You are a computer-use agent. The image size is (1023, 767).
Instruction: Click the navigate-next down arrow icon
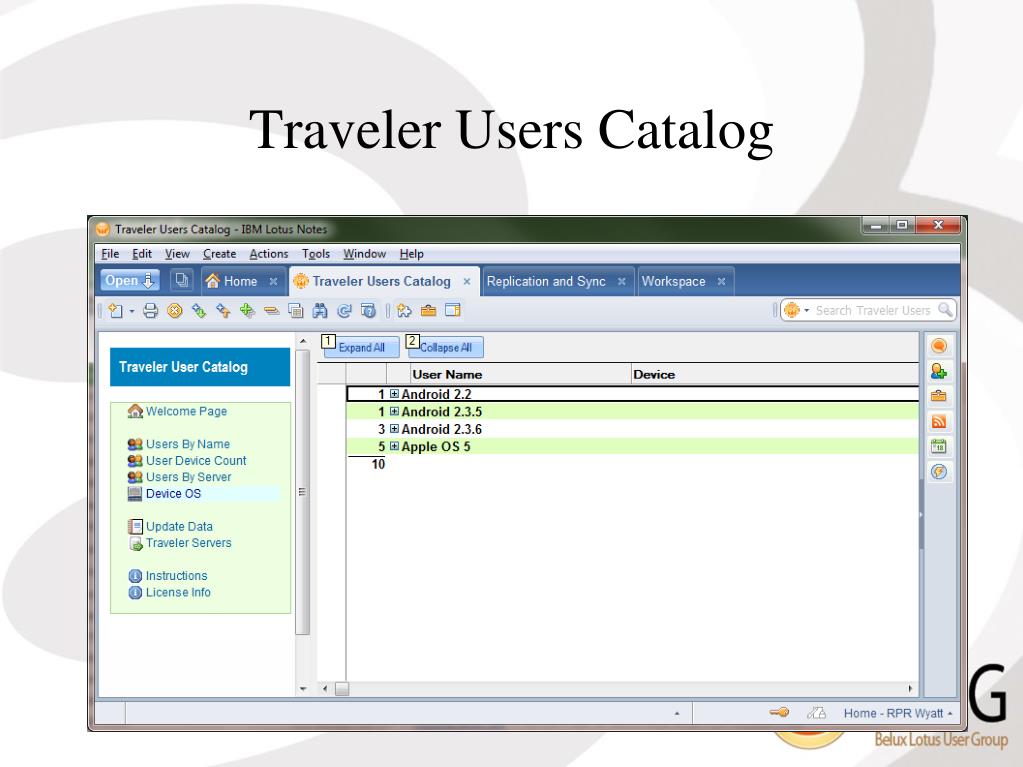199,311
